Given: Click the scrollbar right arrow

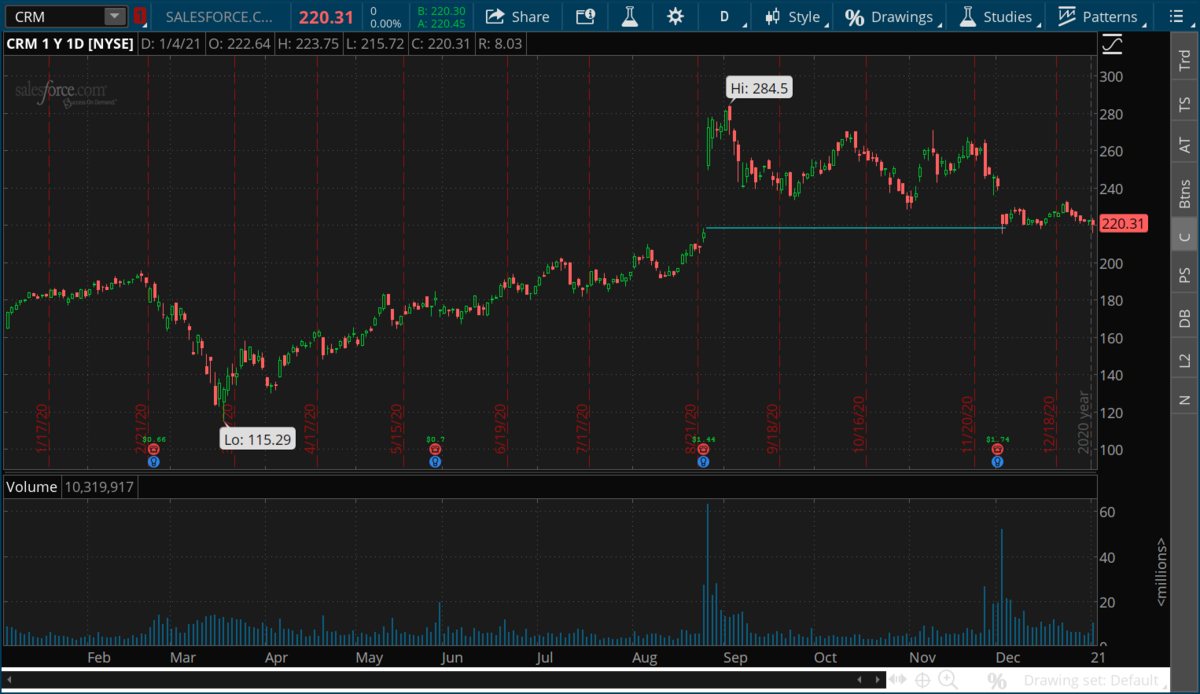Looking at the screenshot, I should tap(877, 680).
